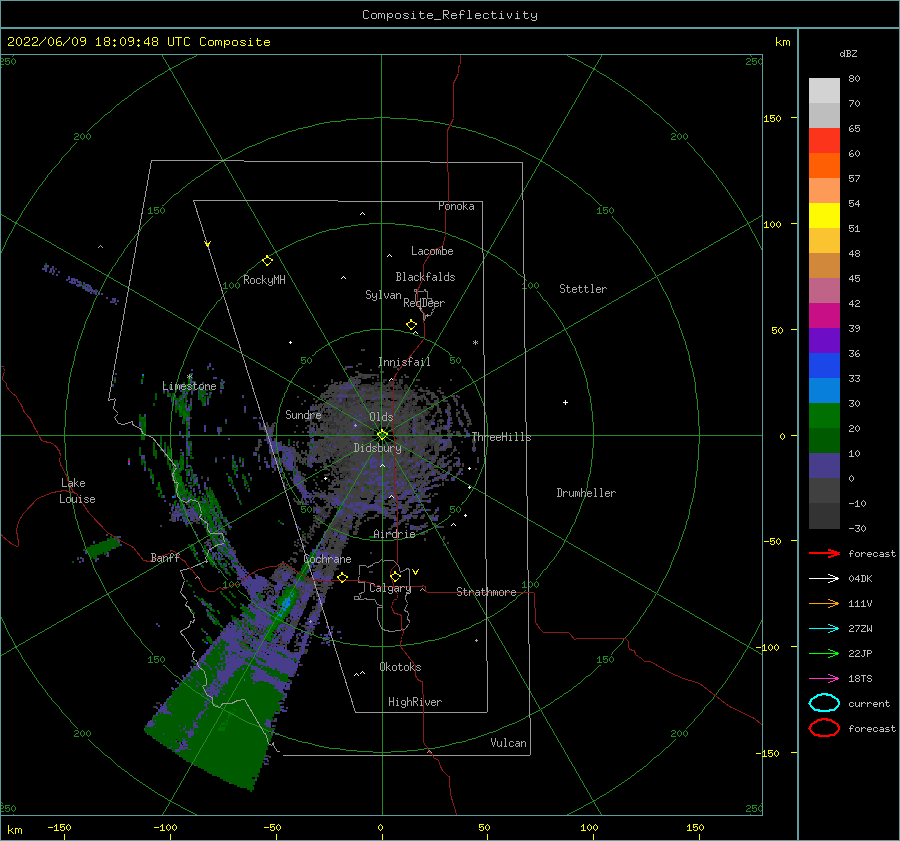900x841 pixels.
Task: Click the small green echo patch west of Banff
Action: tap(103, 547)
